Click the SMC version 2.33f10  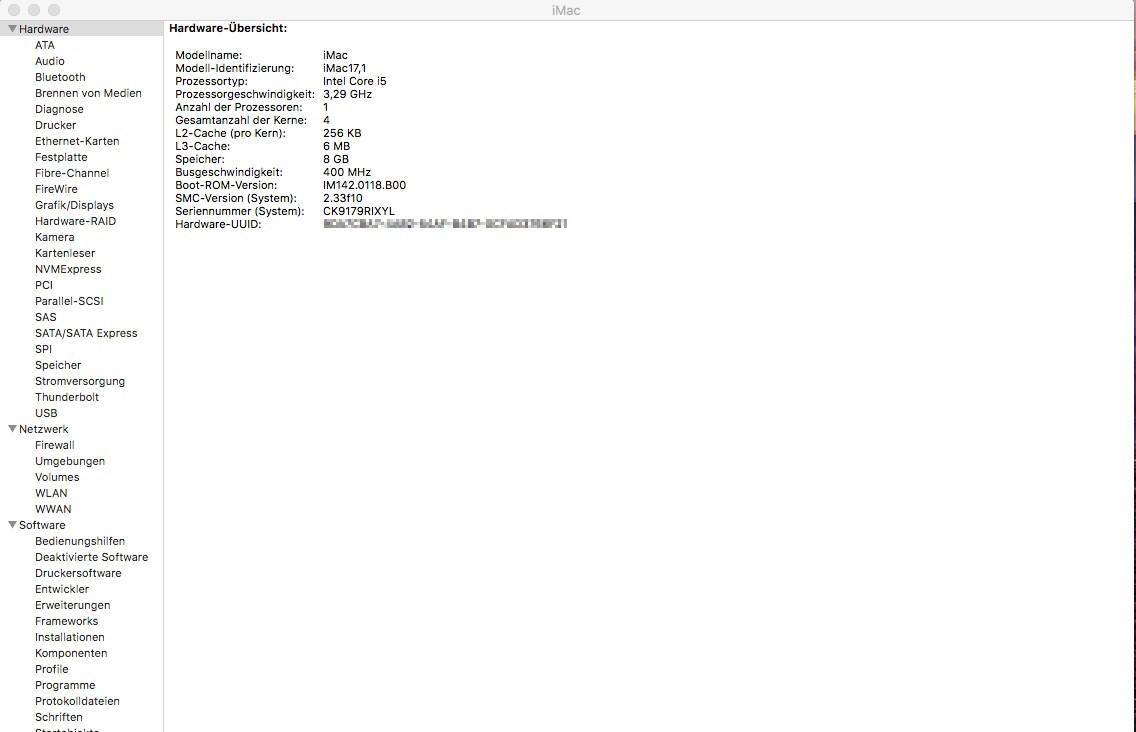click(343, 198)
